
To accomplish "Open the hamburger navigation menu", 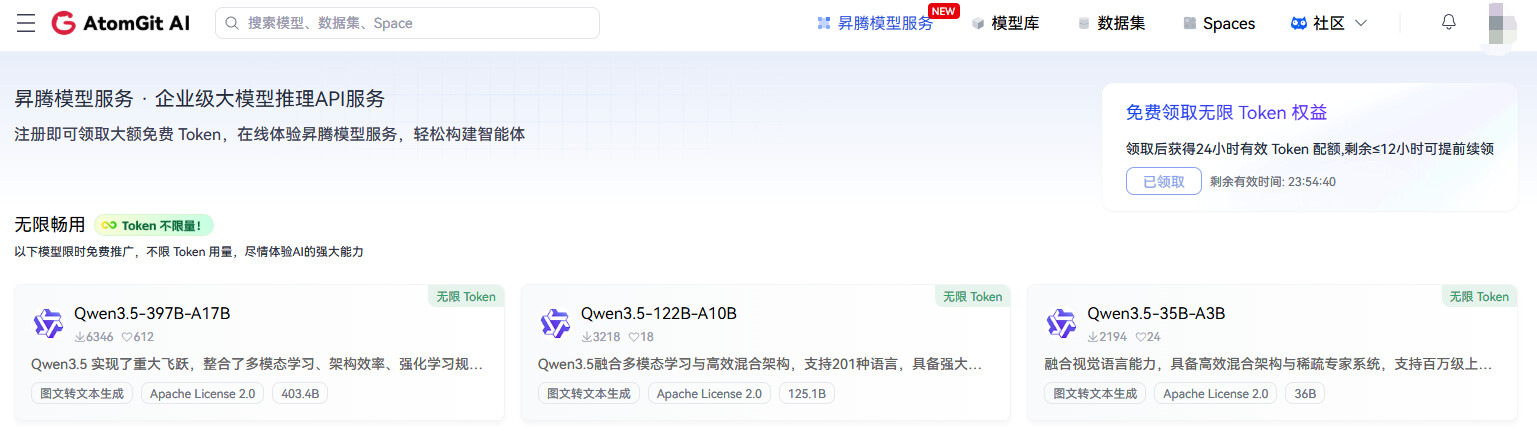I will (26, 23).
